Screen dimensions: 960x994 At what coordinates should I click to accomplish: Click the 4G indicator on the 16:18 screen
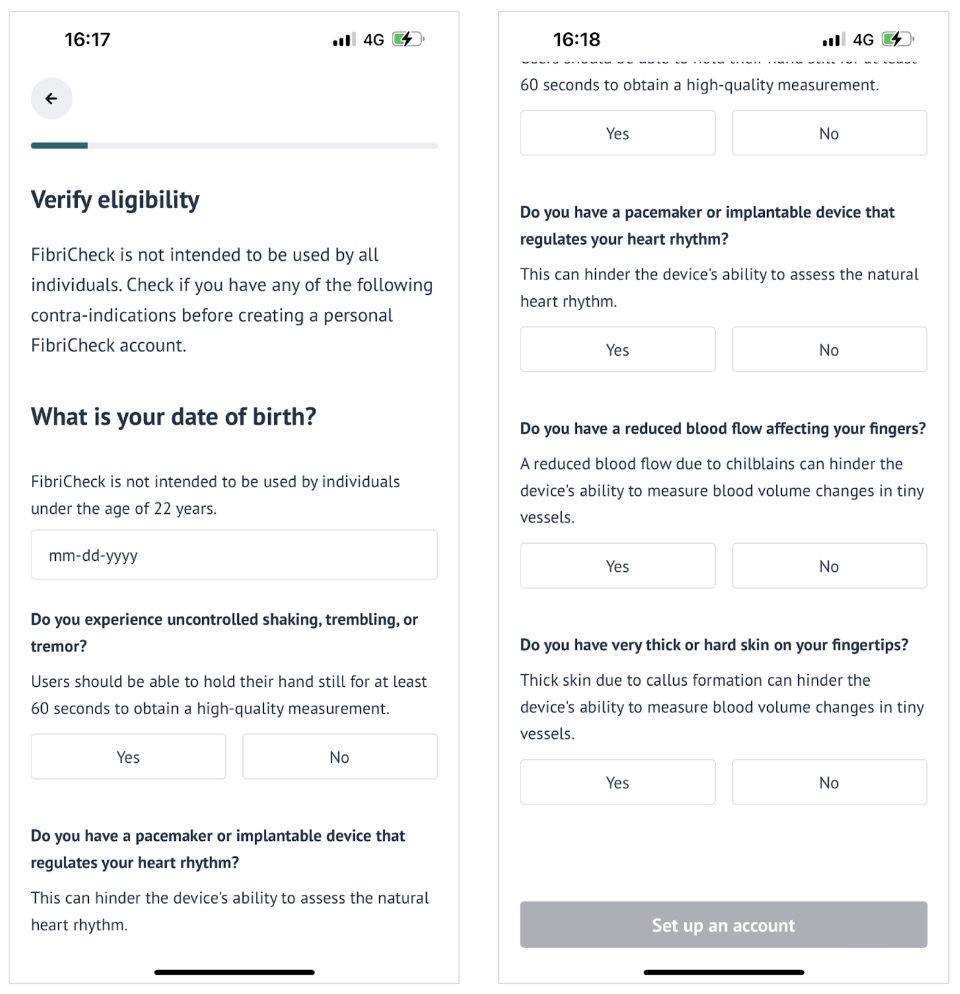point(863,40)
